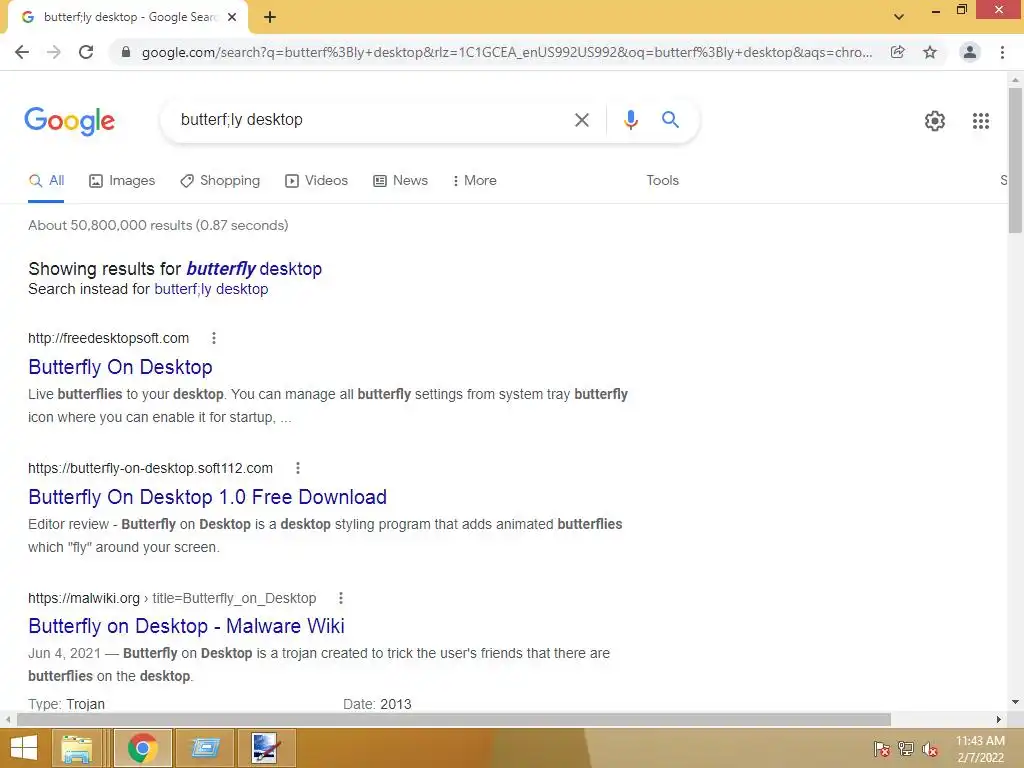This screenshot has height=768, width=1024.
Task: Click the horizontal scrollbar thumb
Action: 453,719
